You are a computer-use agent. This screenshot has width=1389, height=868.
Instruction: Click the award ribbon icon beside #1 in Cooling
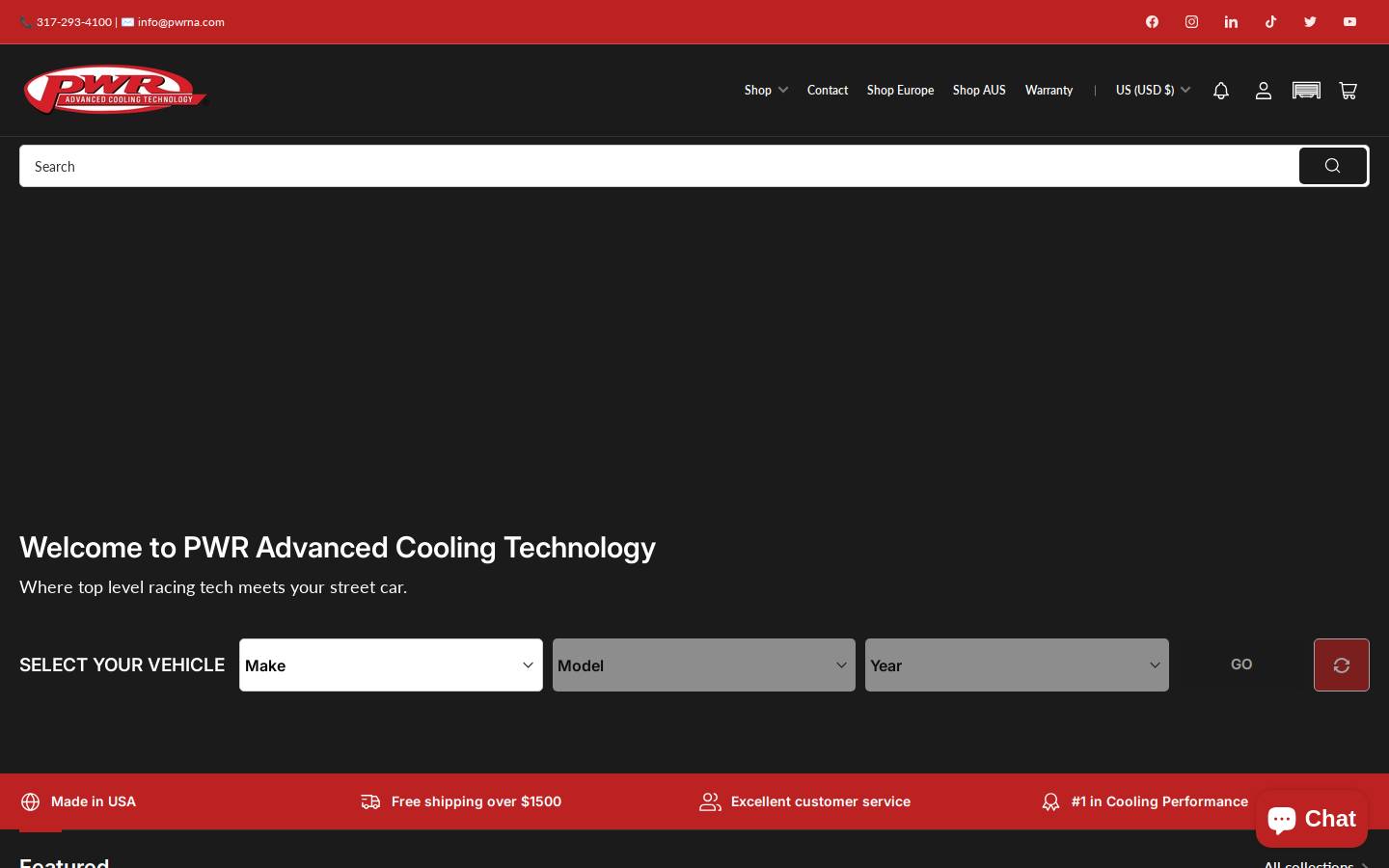coord(1050,801)
